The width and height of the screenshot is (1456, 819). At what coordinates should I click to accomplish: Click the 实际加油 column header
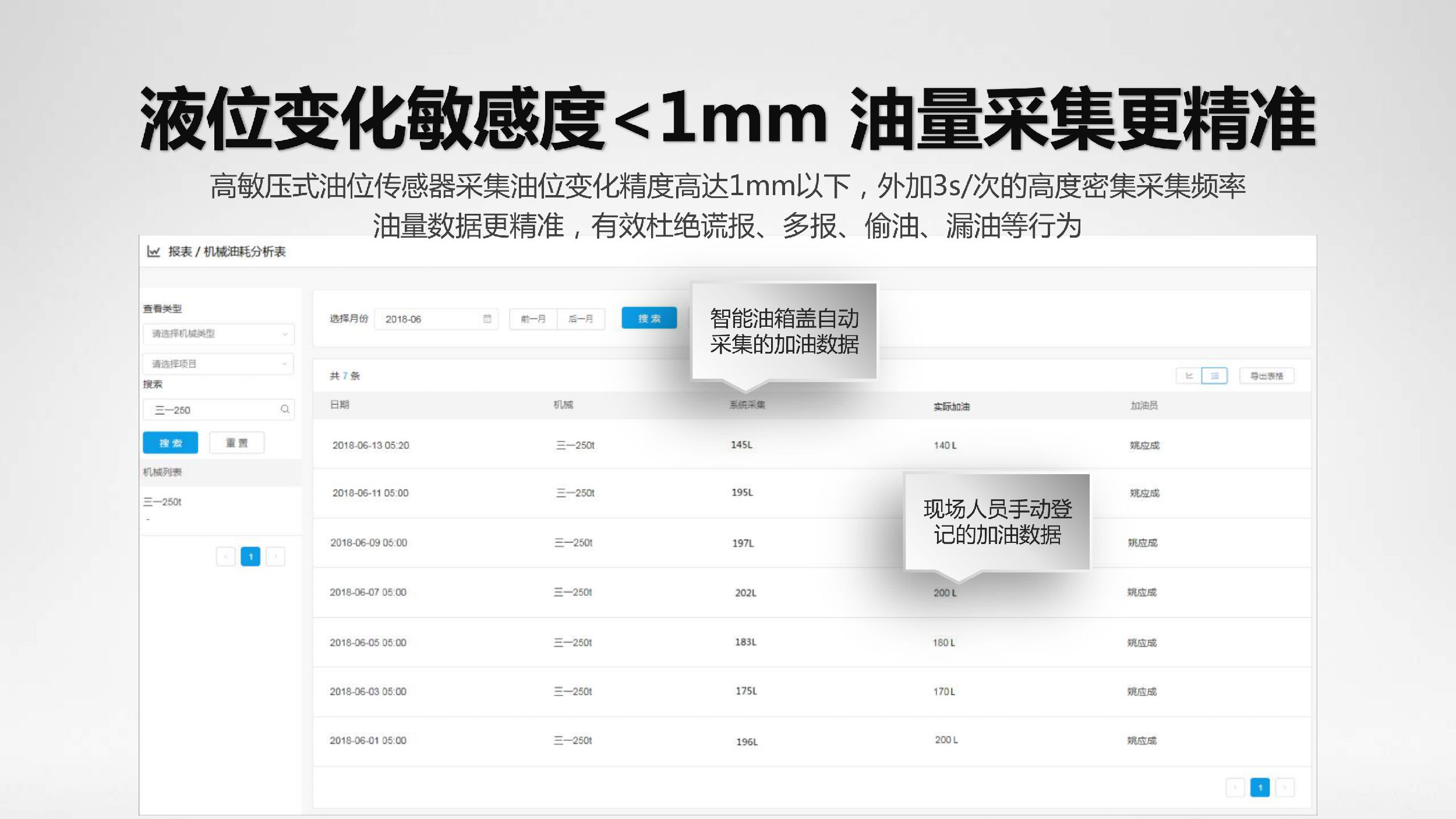952,407
